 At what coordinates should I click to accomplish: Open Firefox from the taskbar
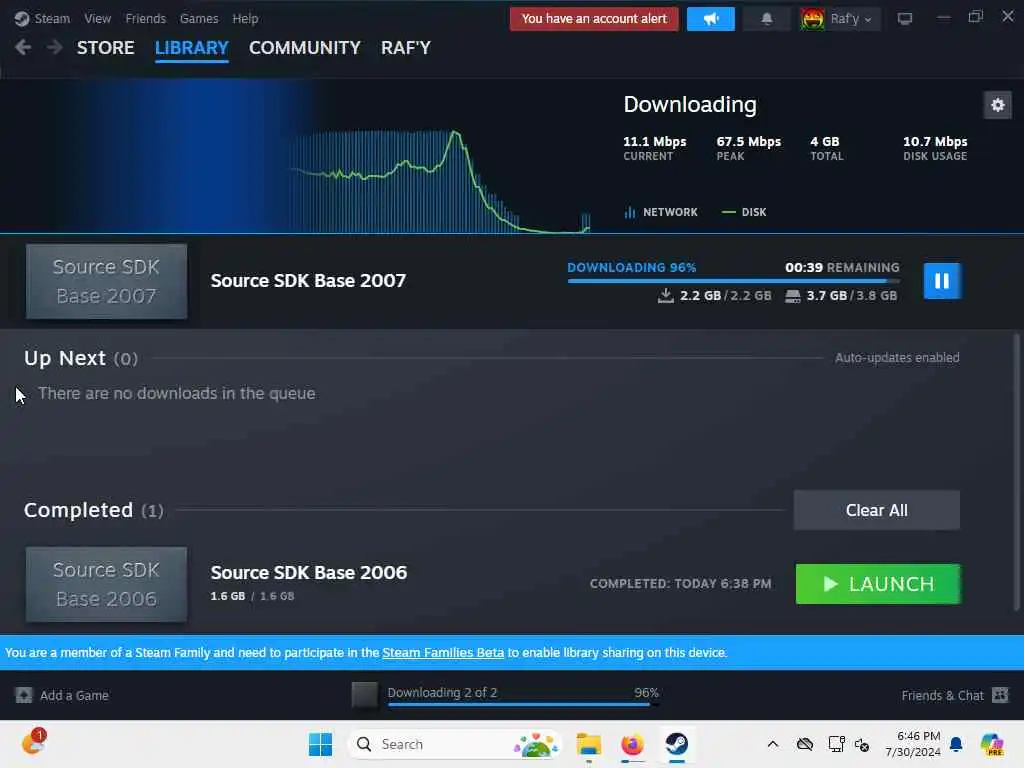(x=632, y=744)
